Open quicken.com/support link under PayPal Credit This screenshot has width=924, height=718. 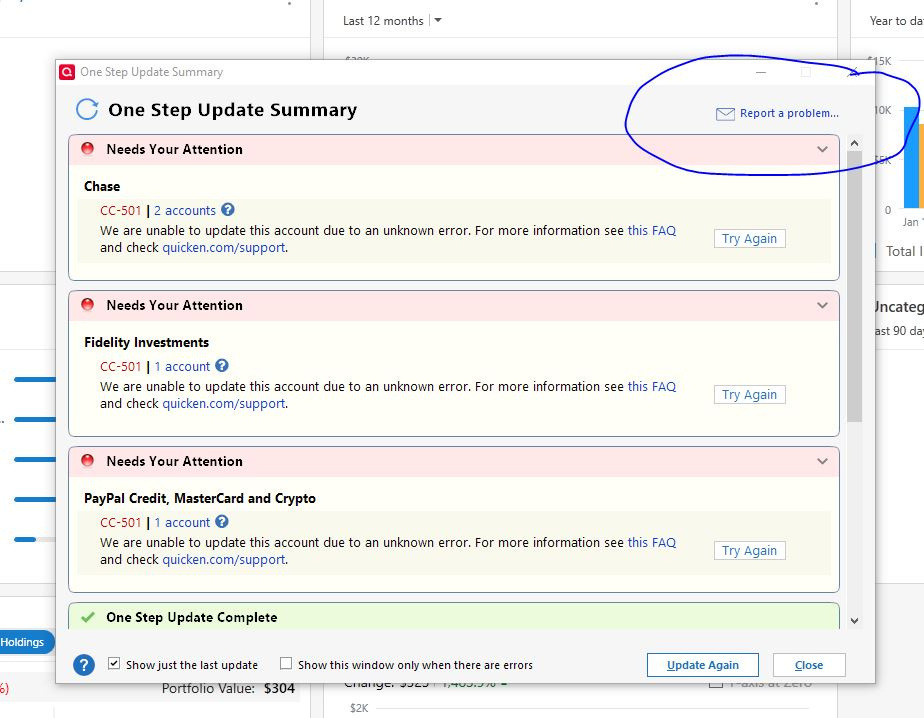[x=224, y=559]
